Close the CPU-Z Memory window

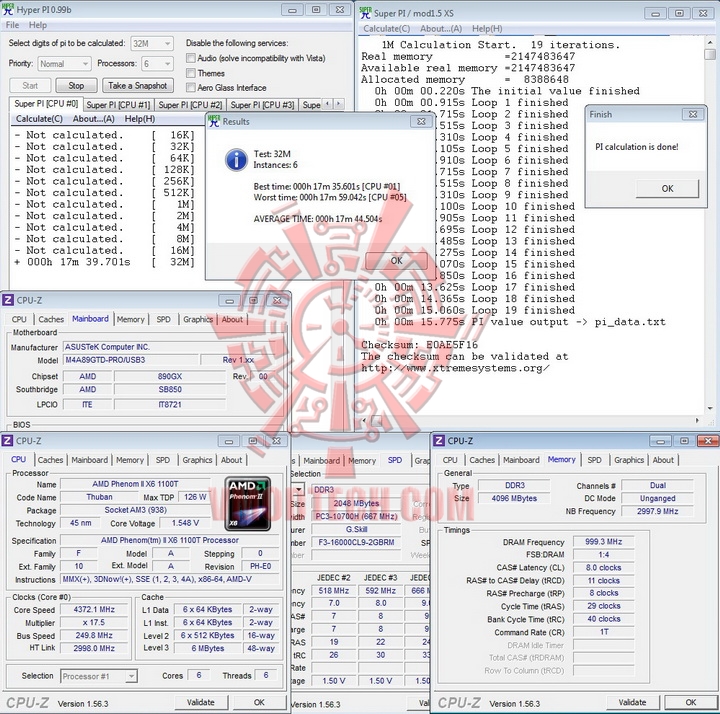[x=708, y=441]
